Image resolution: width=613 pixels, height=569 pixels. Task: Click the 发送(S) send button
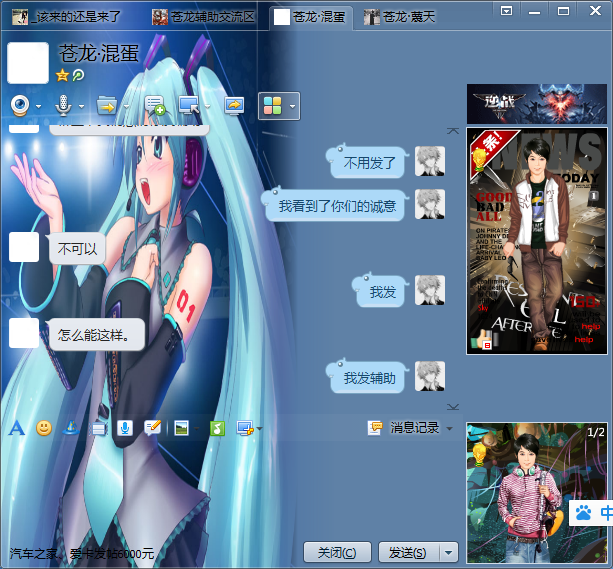(x=409, y=552)
